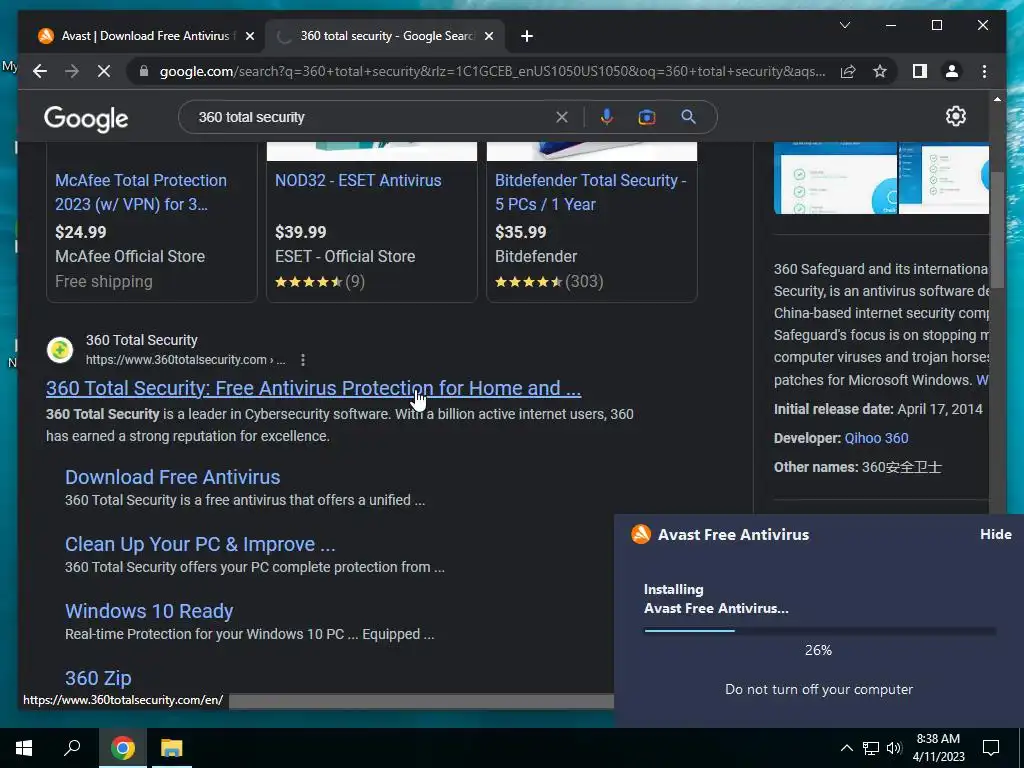This screenshot has height=768, width=1024.
Task: Open the 360 Zip sitelink
Action: tap(98, 678)
